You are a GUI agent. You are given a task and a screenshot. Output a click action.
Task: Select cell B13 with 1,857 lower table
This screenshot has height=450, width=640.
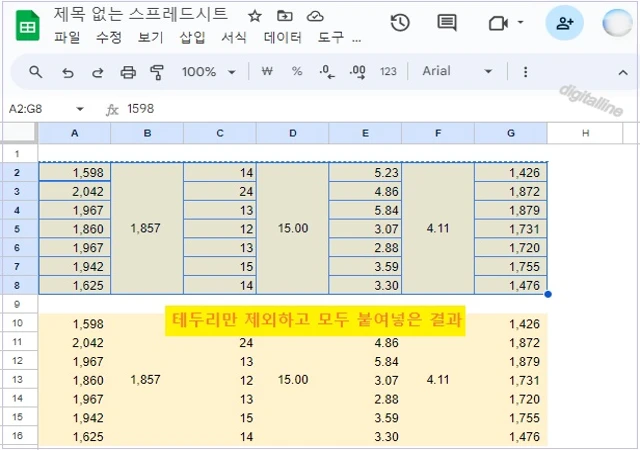[x=147, y=380]
